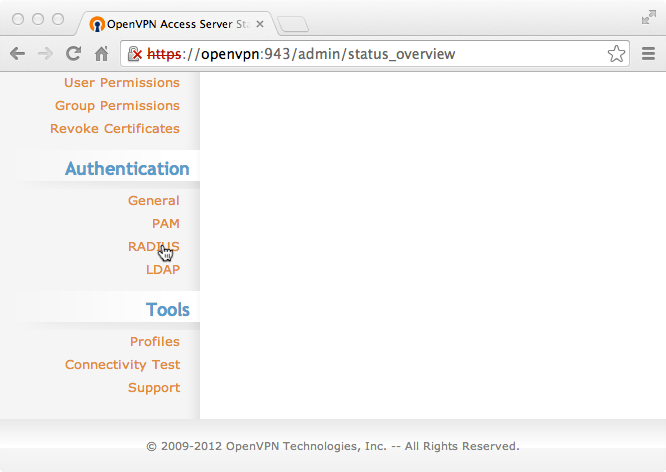Click the browser forward arrow
666x472 pixels.
coord(45,54)
